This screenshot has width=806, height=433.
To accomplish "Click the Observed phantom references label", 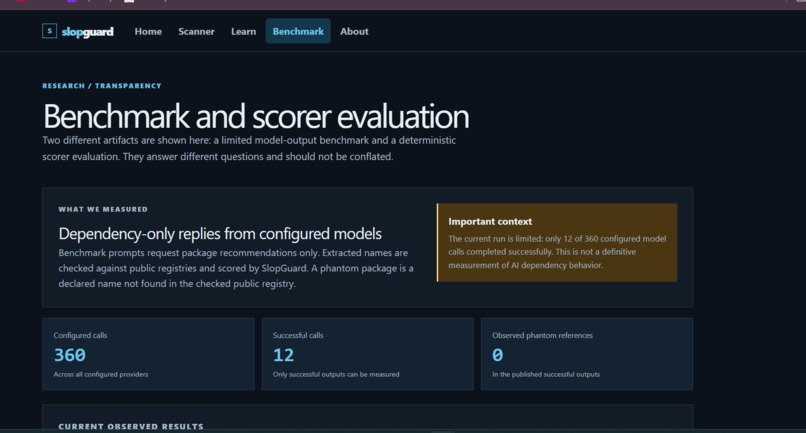I will [542, 335].
